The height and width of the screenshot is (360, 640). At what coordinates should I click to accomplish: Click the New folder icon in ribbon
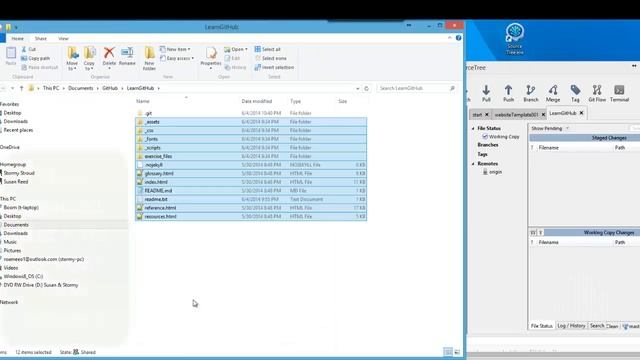click(149, 58)
